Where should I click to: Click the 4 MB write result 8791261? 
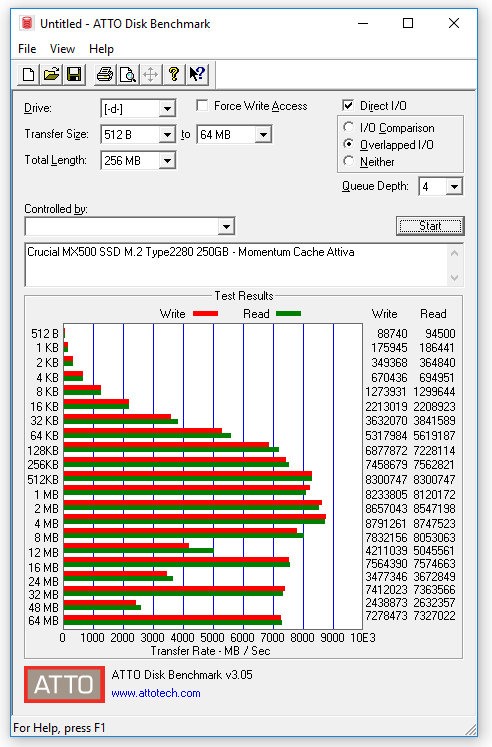click(x=386, y=524)
